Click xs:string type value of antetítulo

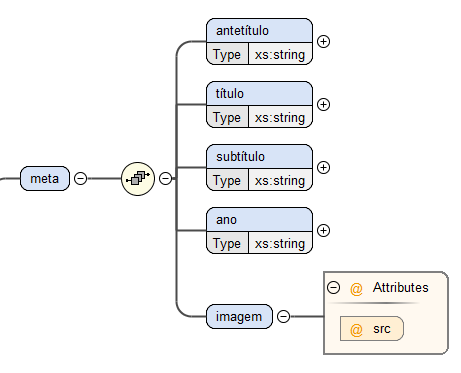(x=280, y=54)
